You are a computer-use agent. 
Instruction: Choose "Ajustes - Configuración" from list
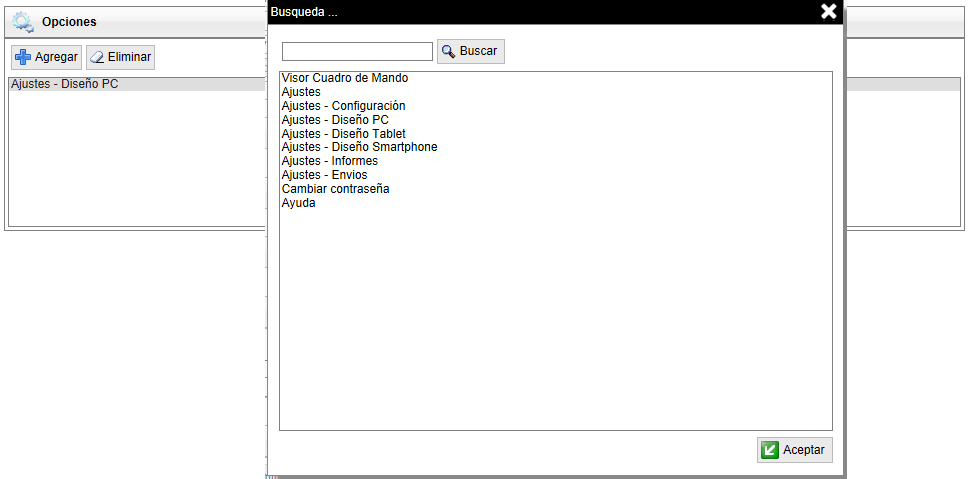click(x=343, y=106)
